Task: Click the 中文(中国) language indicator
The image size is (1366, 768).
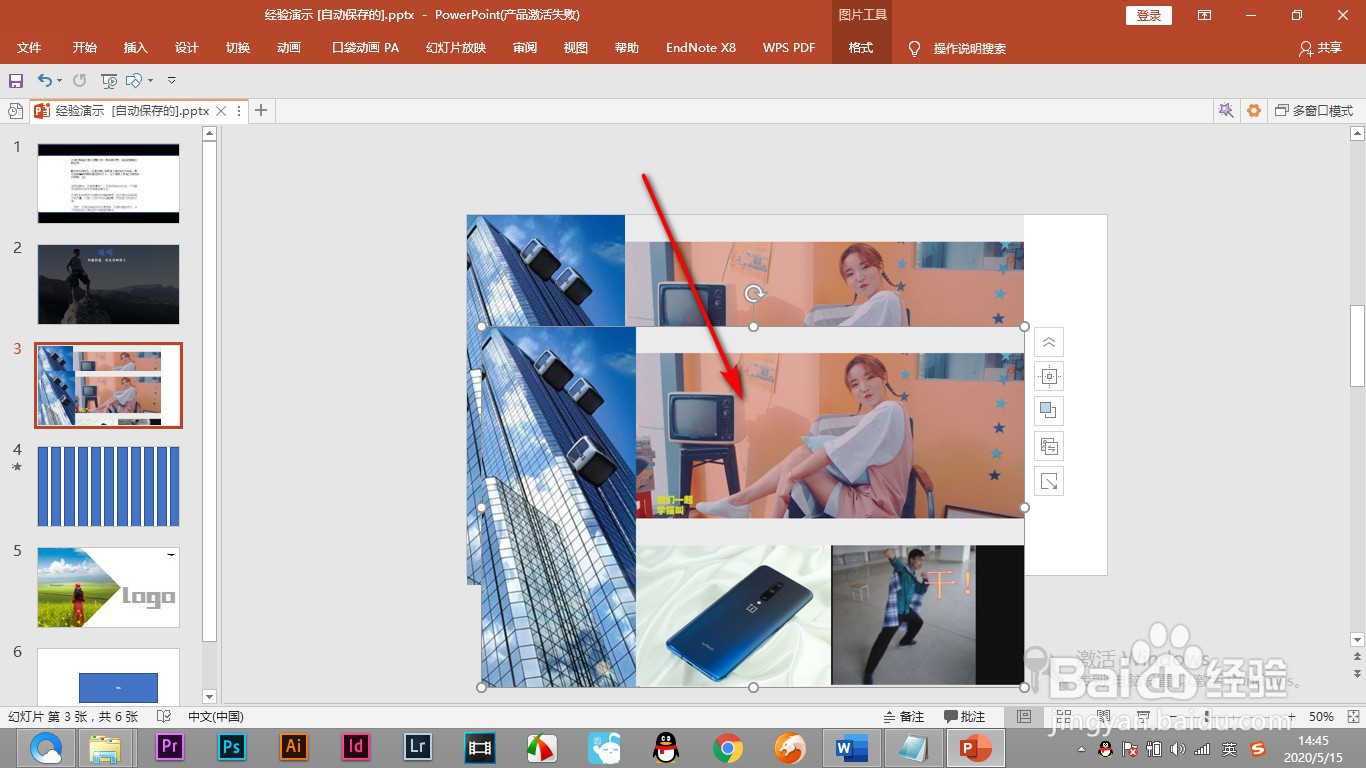Action: click(216, 717)
